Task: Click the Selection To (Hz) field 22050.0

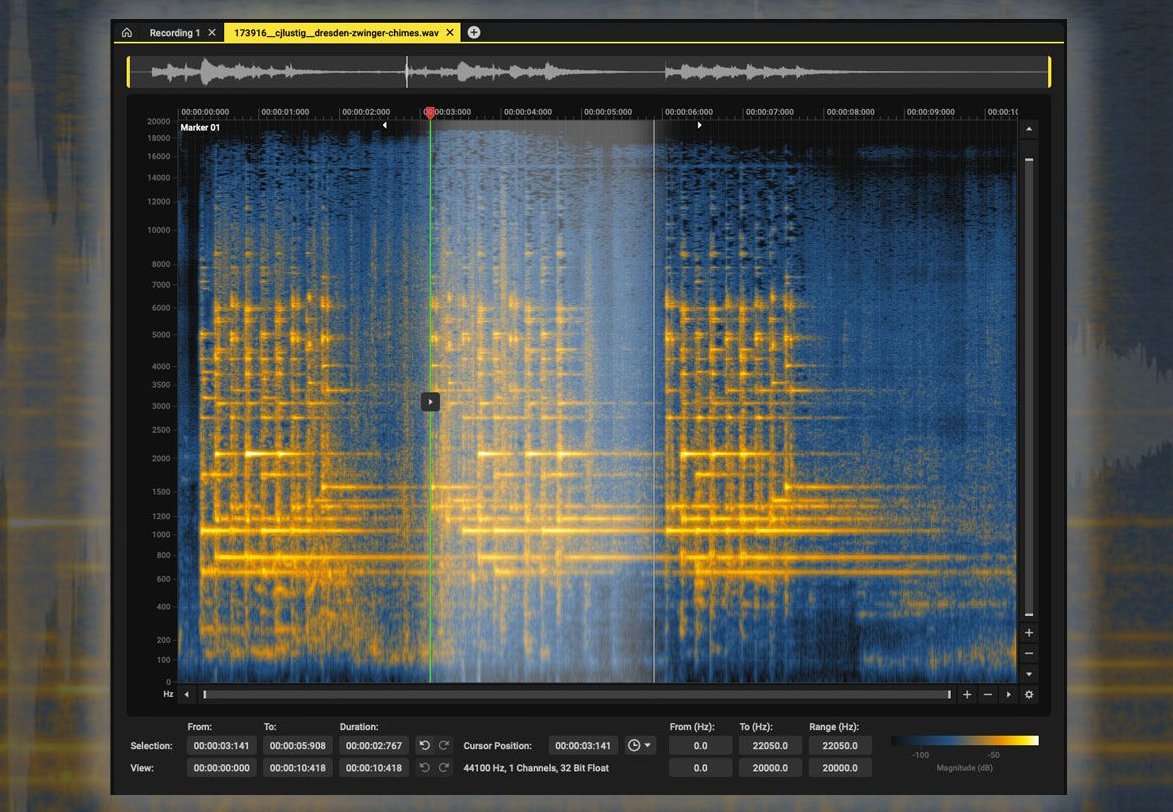Action: pos(770,745)
